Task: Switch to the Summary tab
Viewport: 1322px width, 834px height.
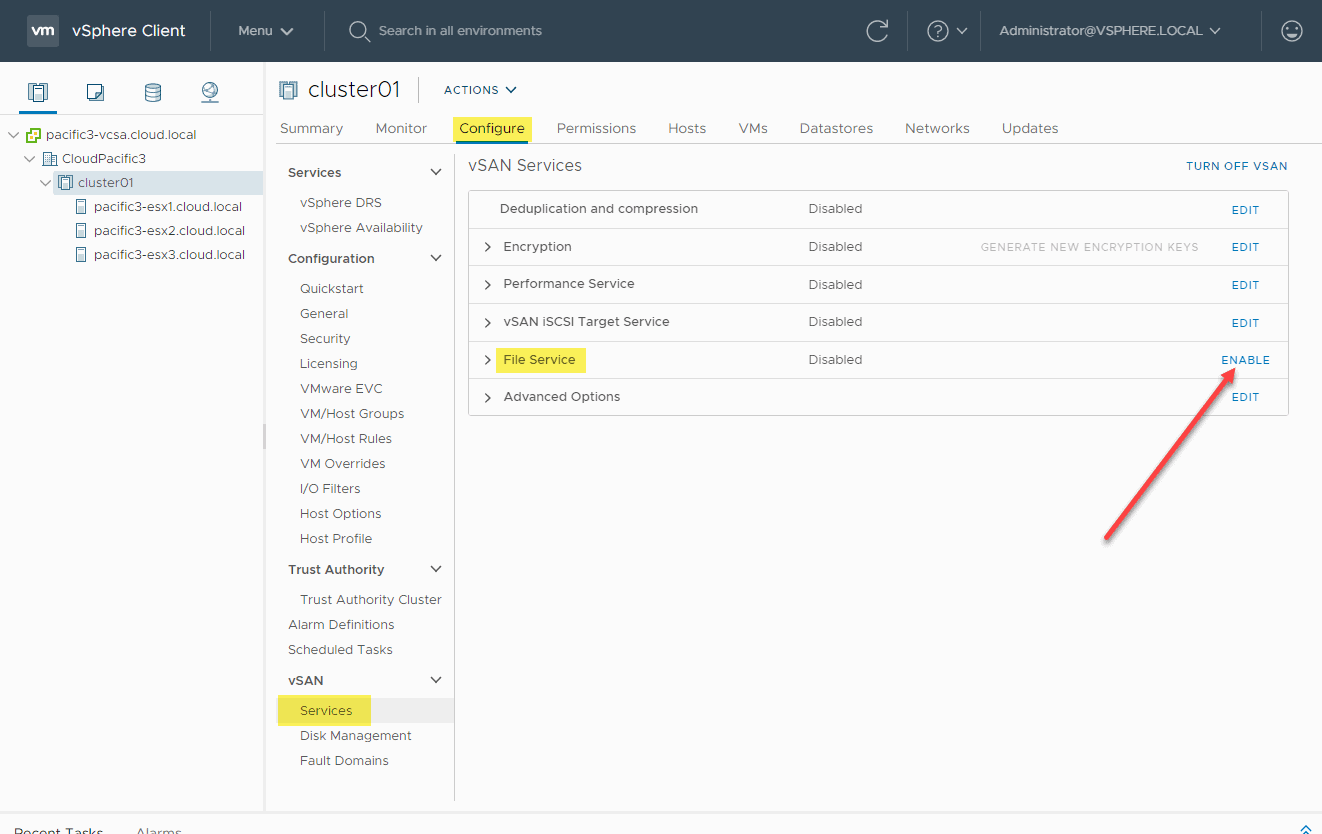Action: pyautogui.click(x=311, y=128)
